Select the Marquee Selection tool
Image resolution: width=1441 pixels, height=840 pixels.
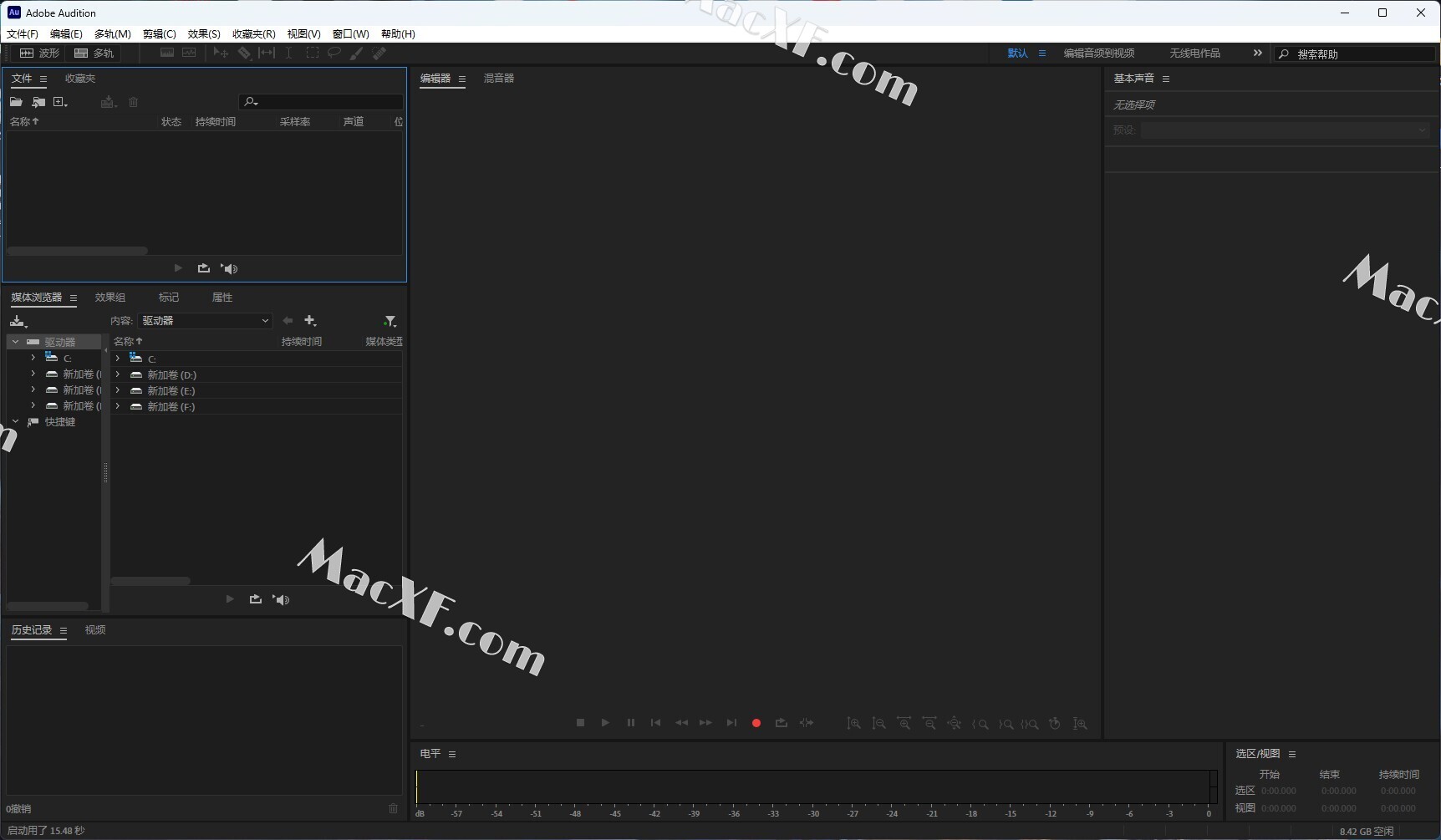(312, 53)
